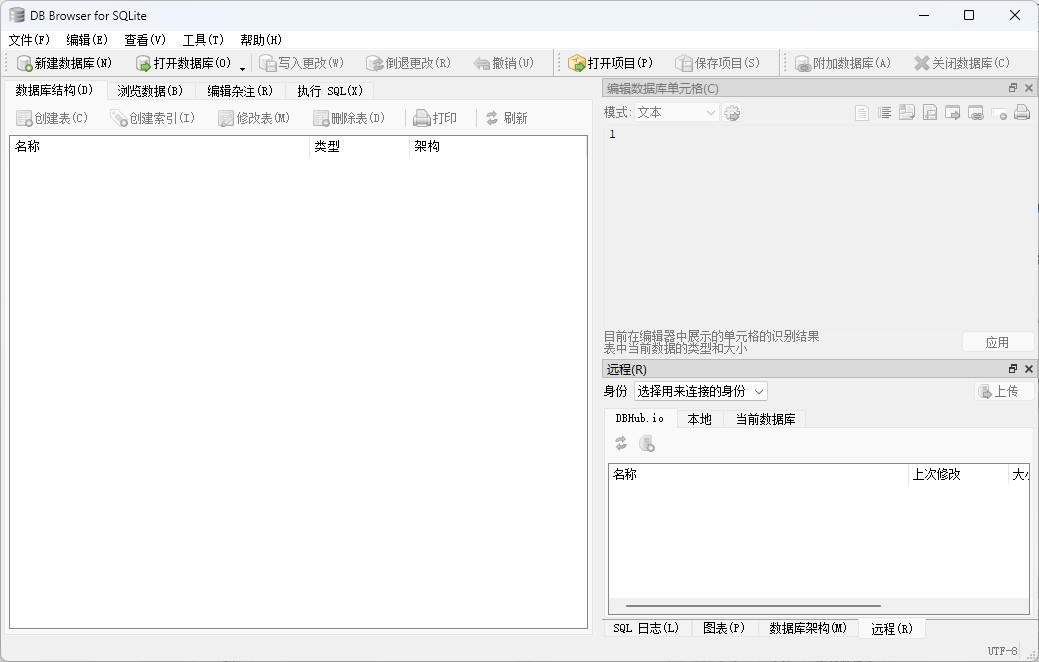Open the 文件(F) menu
Viewport: 1039px width, 662px height.
(x=28, y=40)
